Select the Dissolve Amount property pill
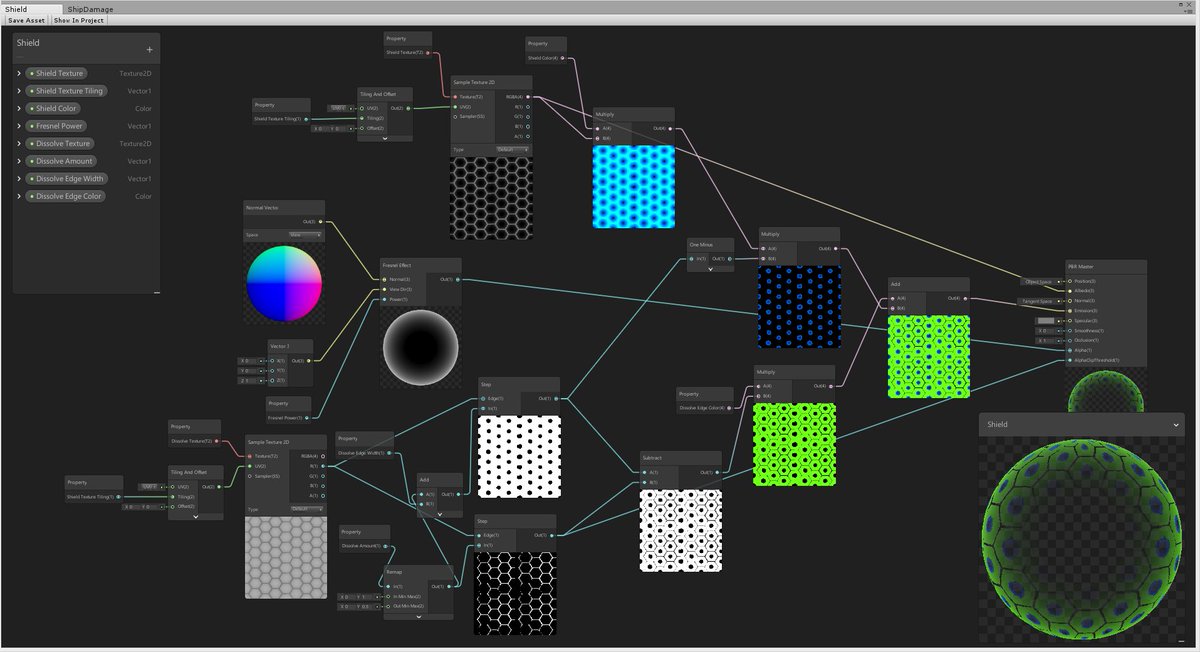 (62, 161)
